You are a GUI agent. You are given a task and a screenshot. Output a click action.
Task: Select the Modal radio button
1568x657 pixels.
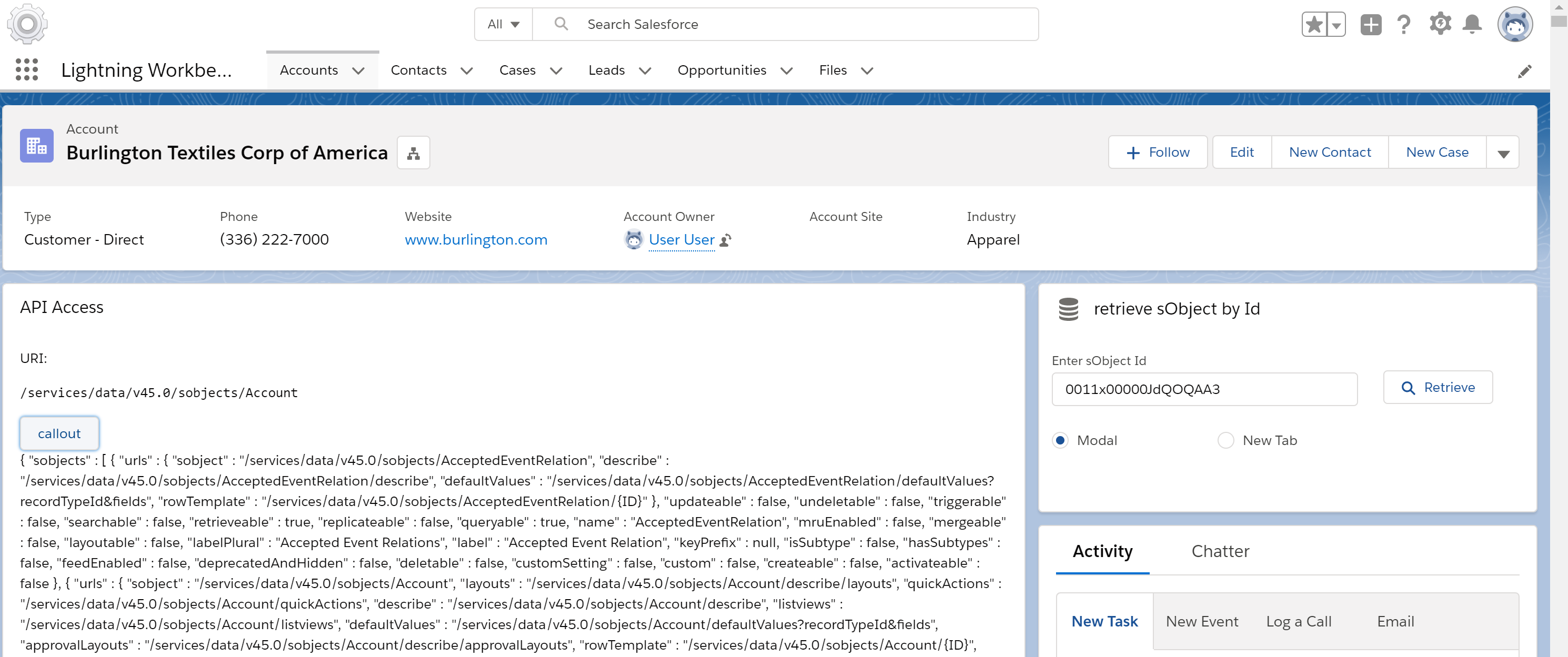pos(1062,439)
